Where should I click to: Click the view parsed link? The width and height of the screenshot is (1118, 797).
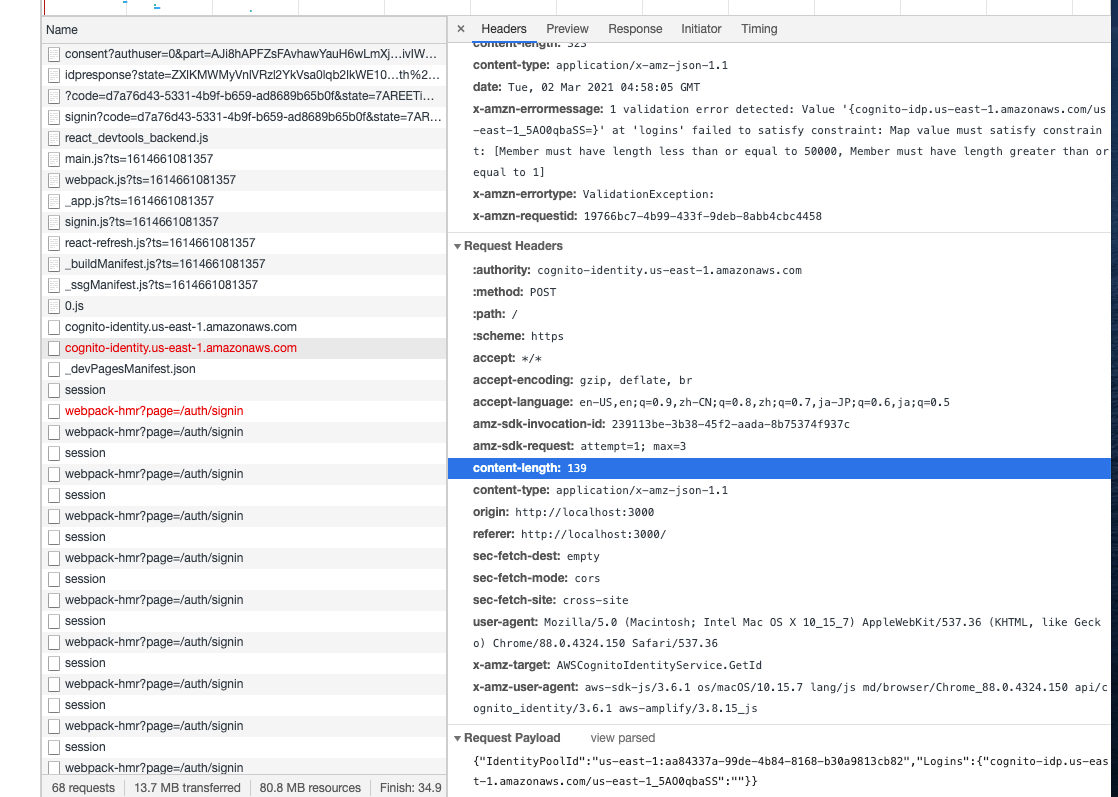click(x=621, y=738)
